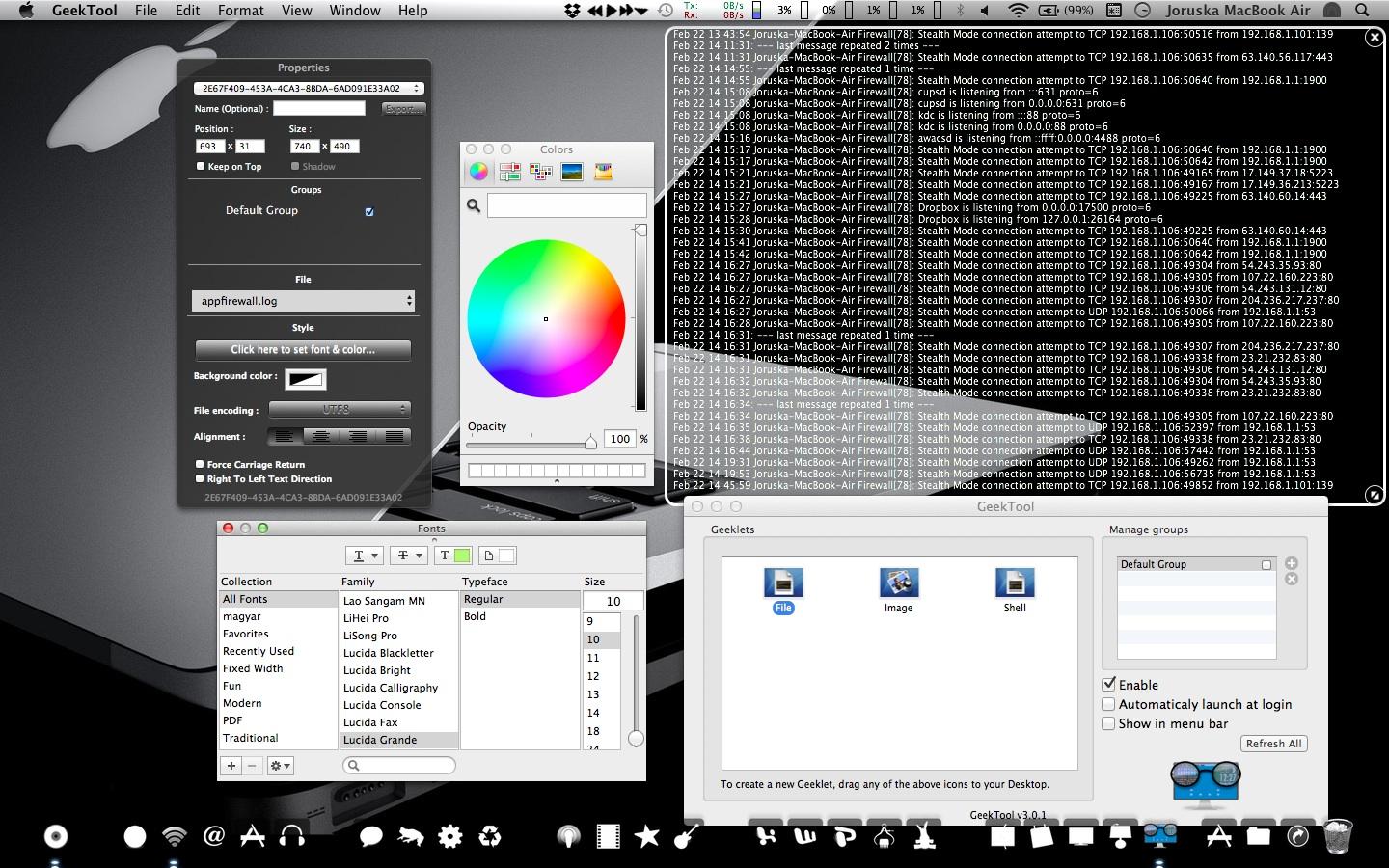Open Spotlight search in the menu bar

[1362, 10]
